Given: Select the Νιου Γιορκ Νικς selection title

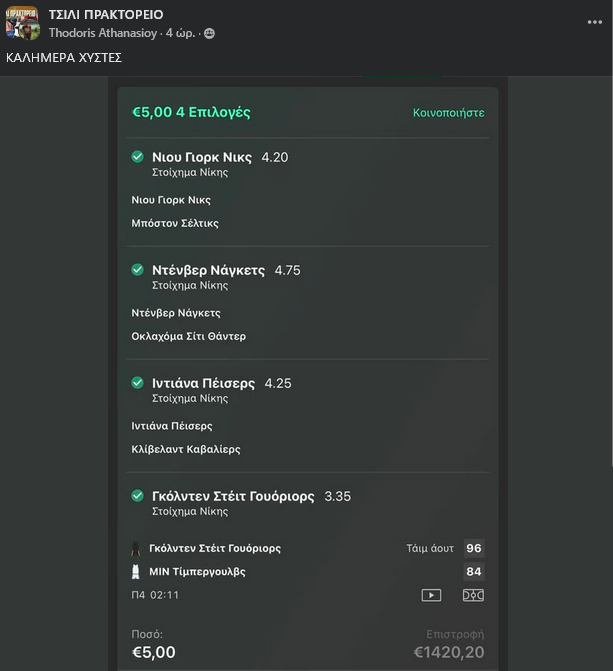Looking at the screenshot, I should pos(202,157).
